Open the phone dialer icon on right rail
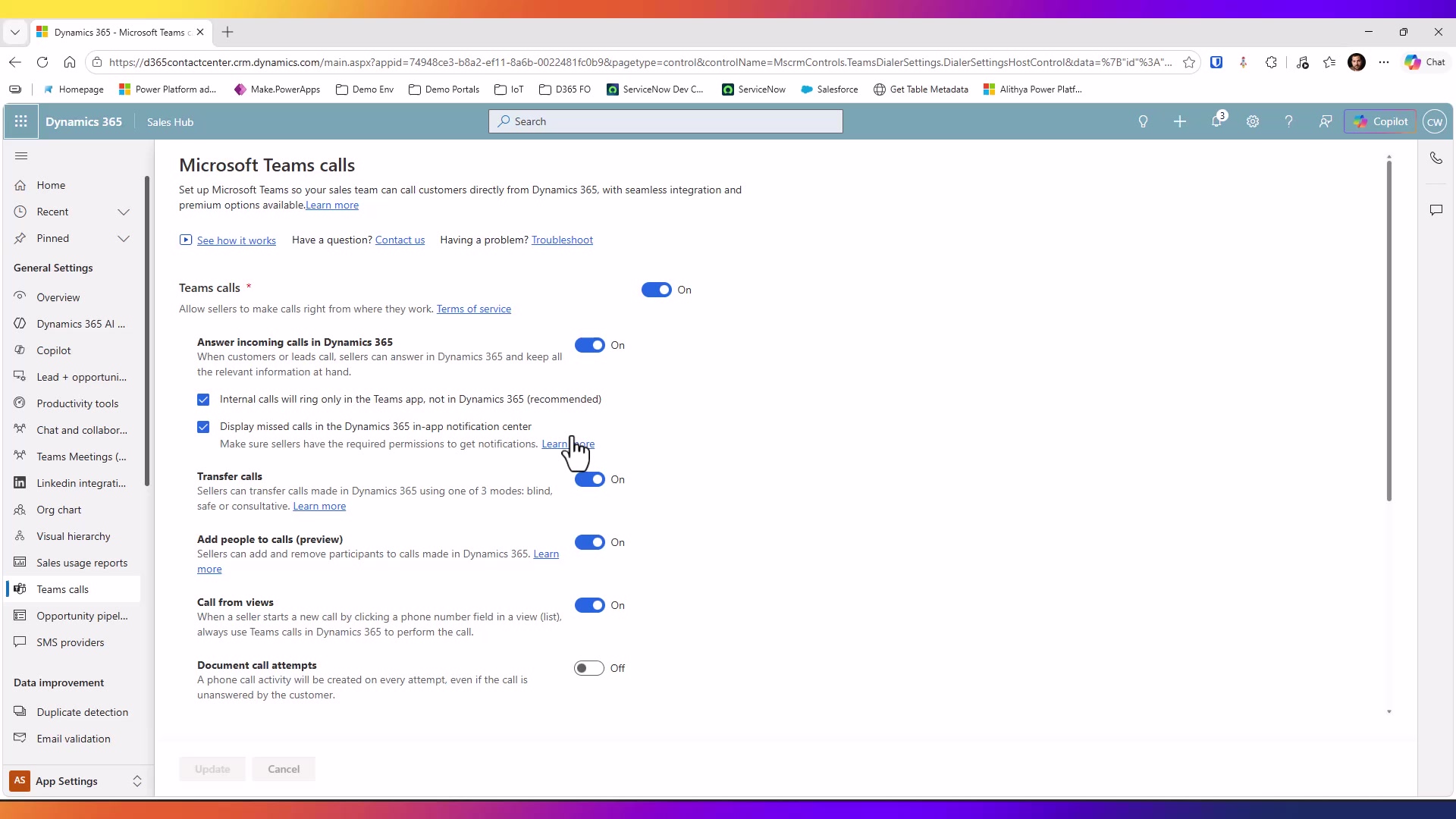 click(1436, 158)
